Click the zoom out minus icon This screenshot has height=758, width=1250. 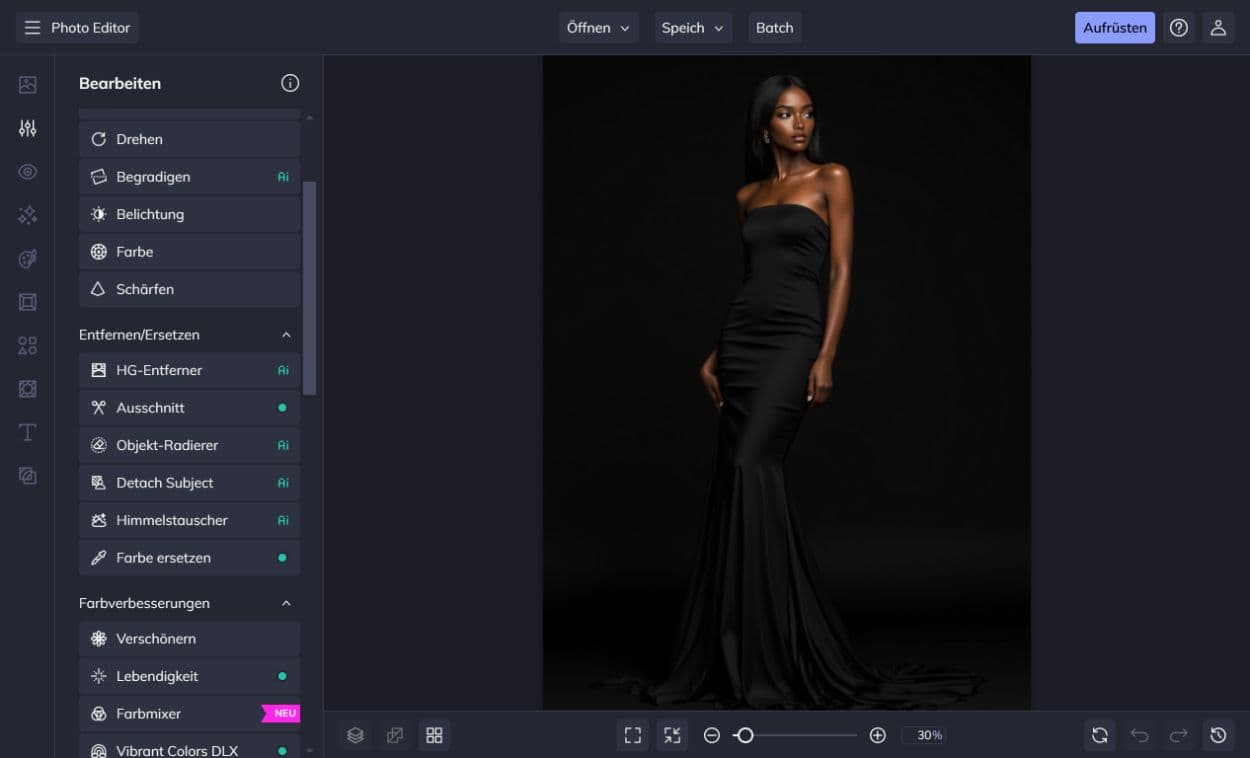712,735
